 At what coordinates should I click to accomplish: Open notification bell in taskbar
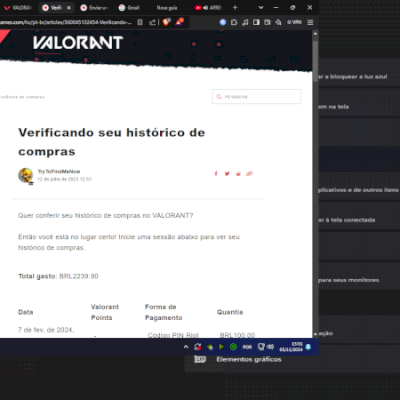(308, 347)
